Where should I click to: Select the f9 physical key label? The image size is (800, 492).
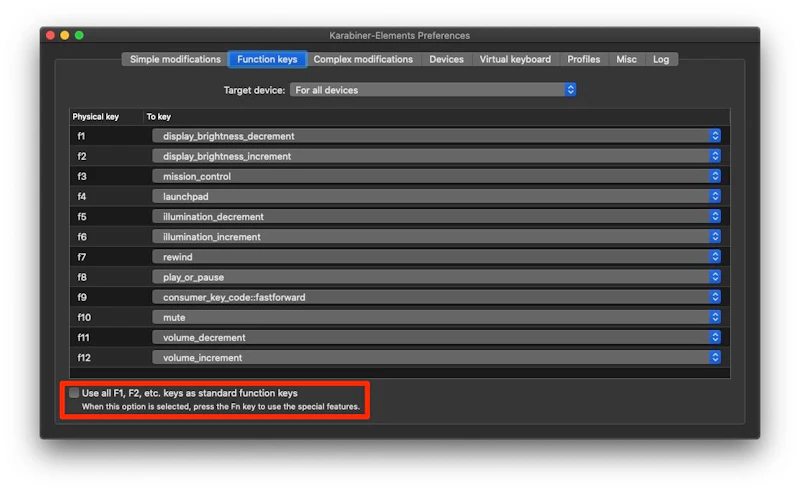[82, 298]
